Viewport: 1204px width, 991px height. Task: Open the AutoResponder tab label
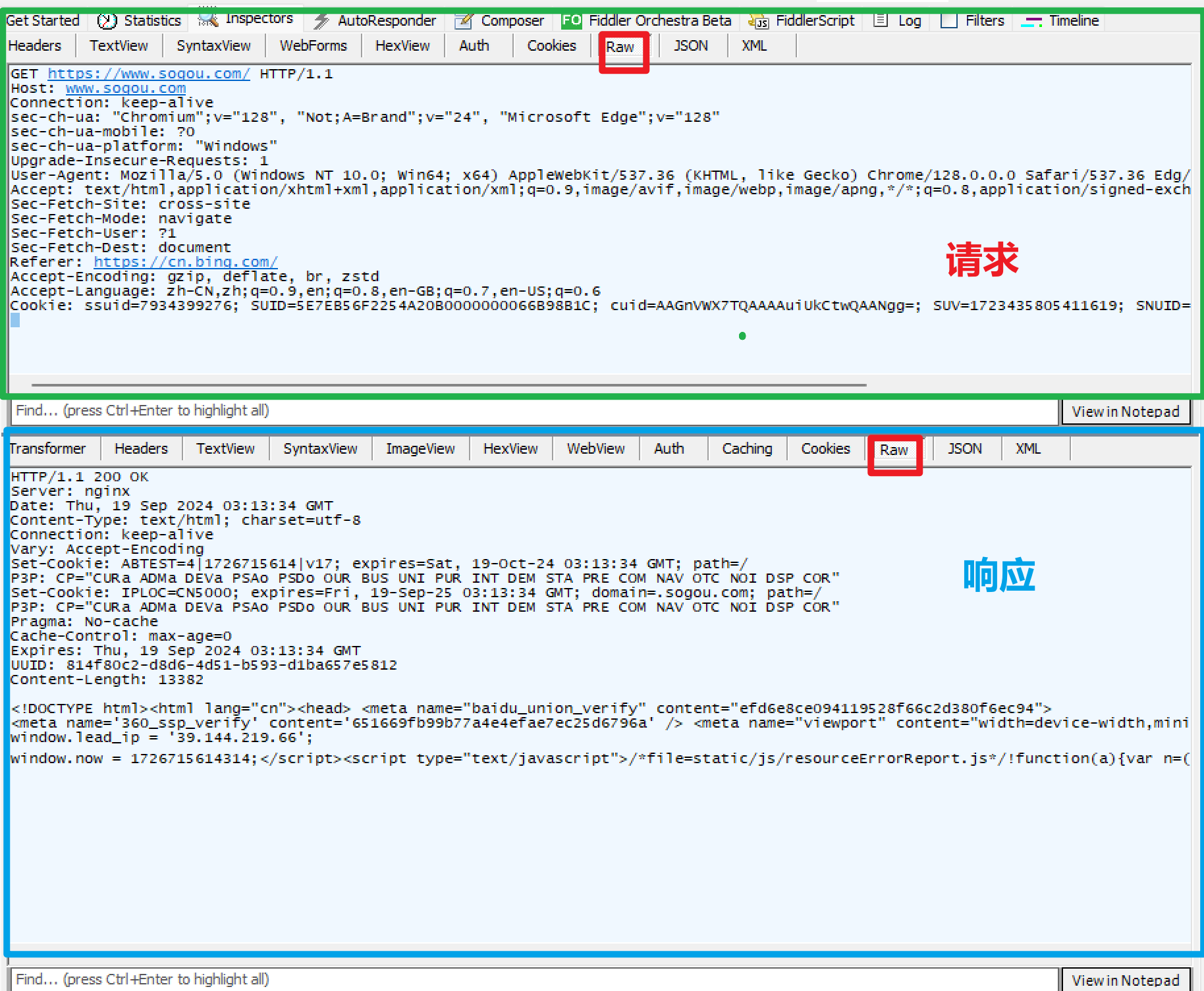[x=387, y=20]
